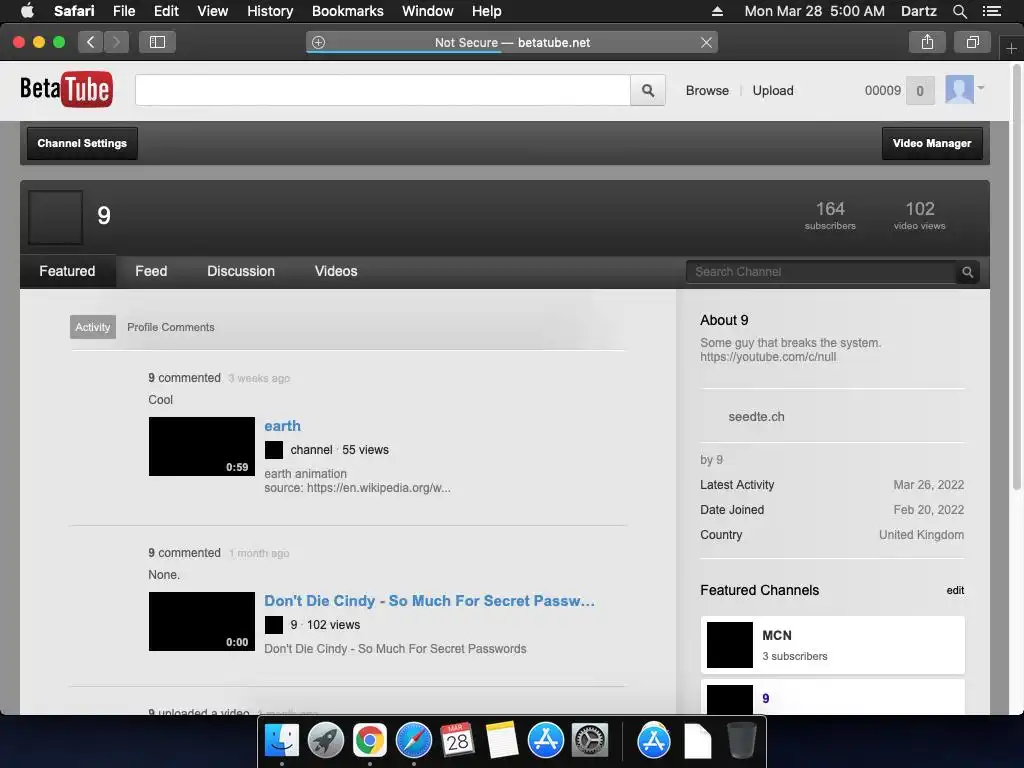The image size is (1024, 768).
Task: Open Notification Center list icon
Action: 991,11
